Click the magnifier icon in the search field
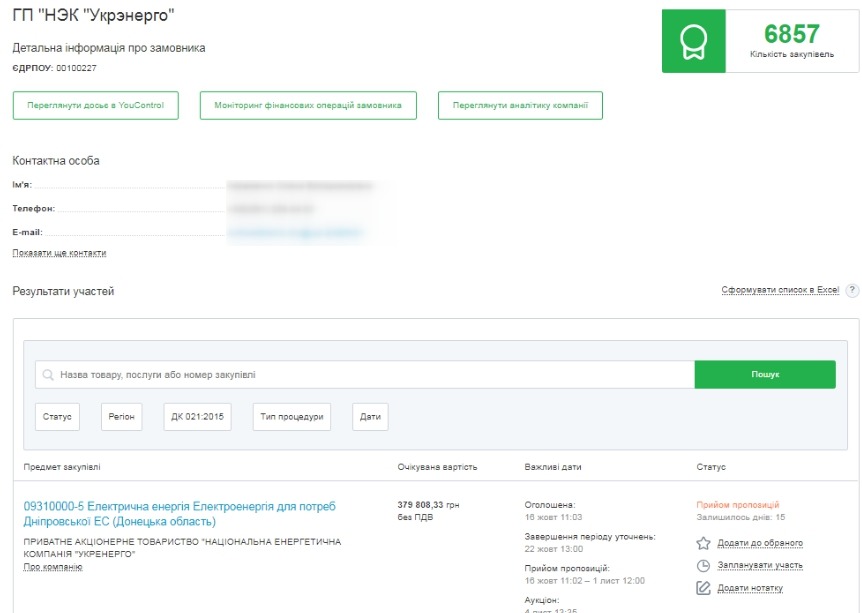 coord(48,375)
